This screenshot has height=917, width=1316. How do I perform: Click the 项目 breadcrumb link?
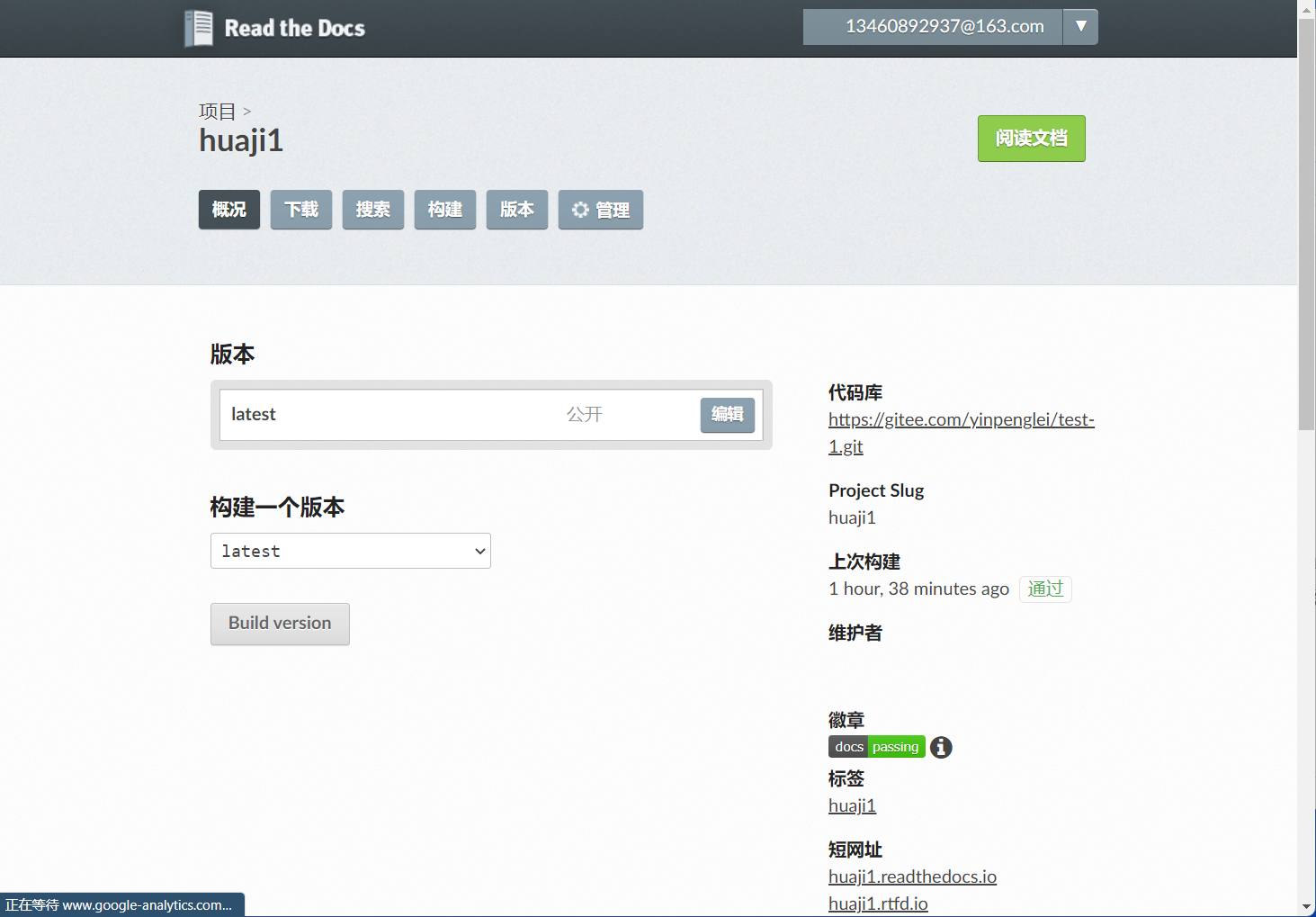pyautogui.click(x=217, y=112)
